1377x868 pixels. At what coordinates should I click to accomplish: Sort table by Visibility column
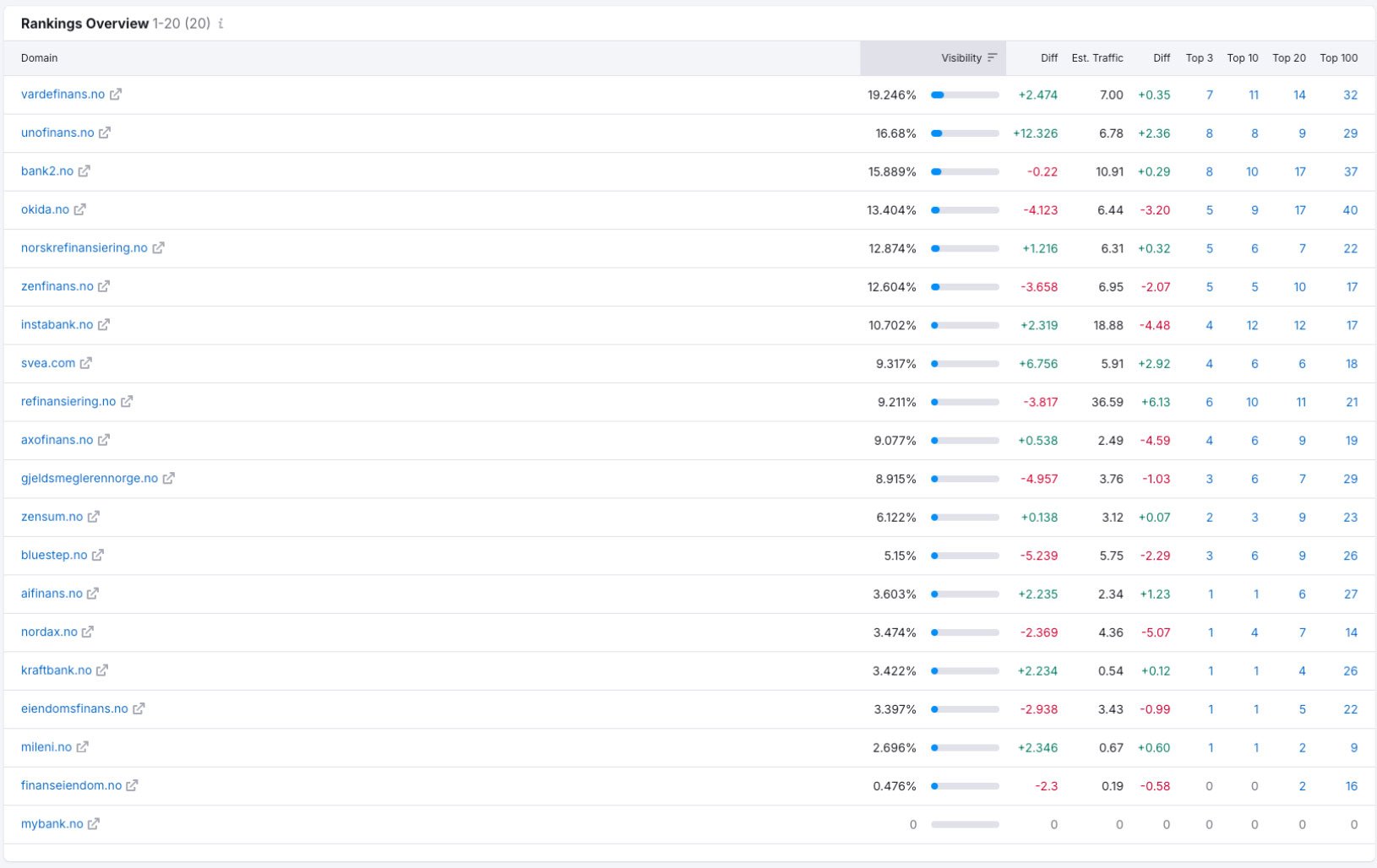[x=969, y=58]
